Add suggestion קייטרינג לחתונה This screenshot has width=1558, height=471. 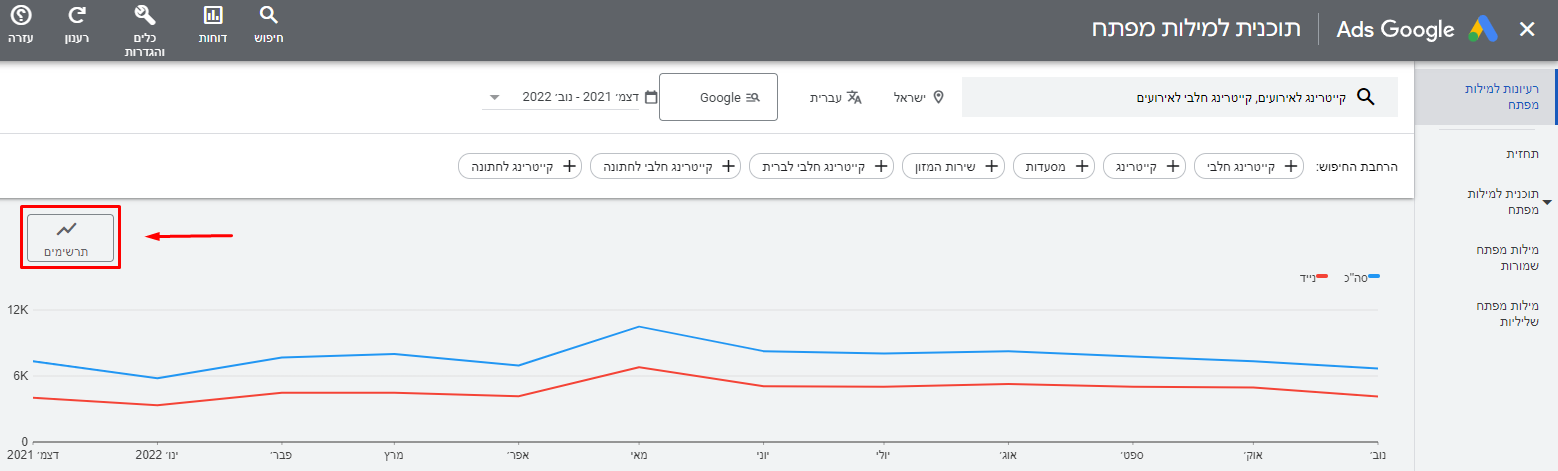pyautogui.click(x=520, y=166)
